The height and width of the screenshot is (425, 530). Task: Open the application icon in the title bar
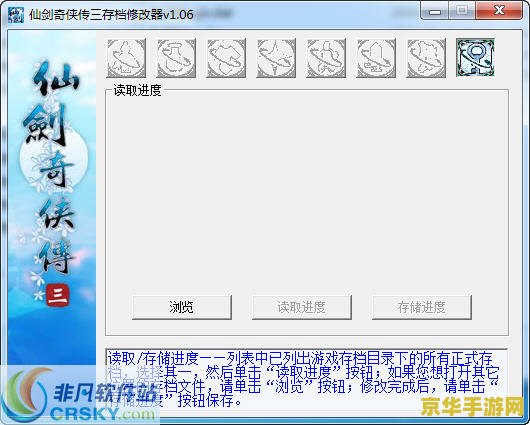coord(16,15)
